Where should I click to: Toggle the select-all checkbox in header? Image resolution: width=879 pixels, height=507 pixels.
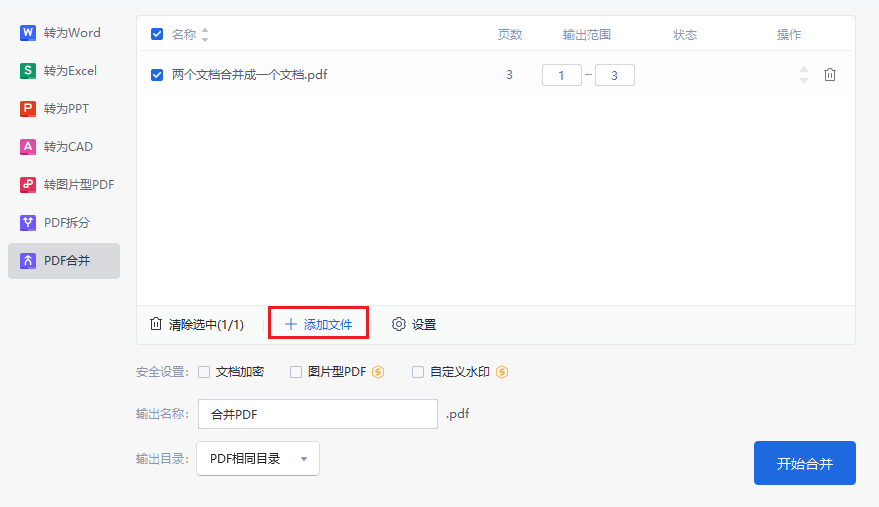(x=157, y=34)
